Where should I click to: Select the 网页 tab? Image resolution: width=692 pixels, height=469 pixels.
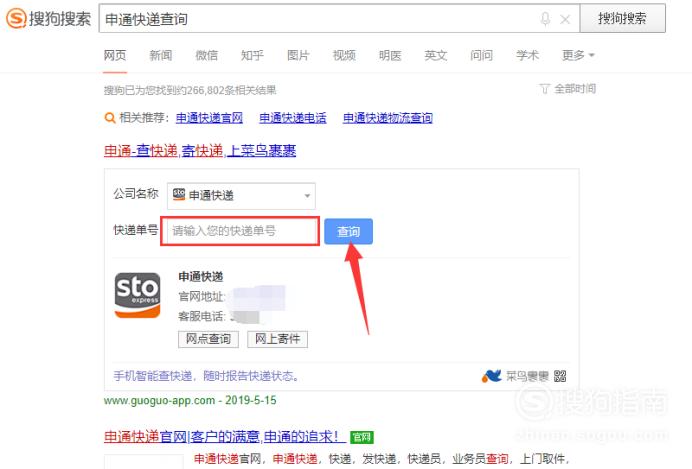coord(115,56)
